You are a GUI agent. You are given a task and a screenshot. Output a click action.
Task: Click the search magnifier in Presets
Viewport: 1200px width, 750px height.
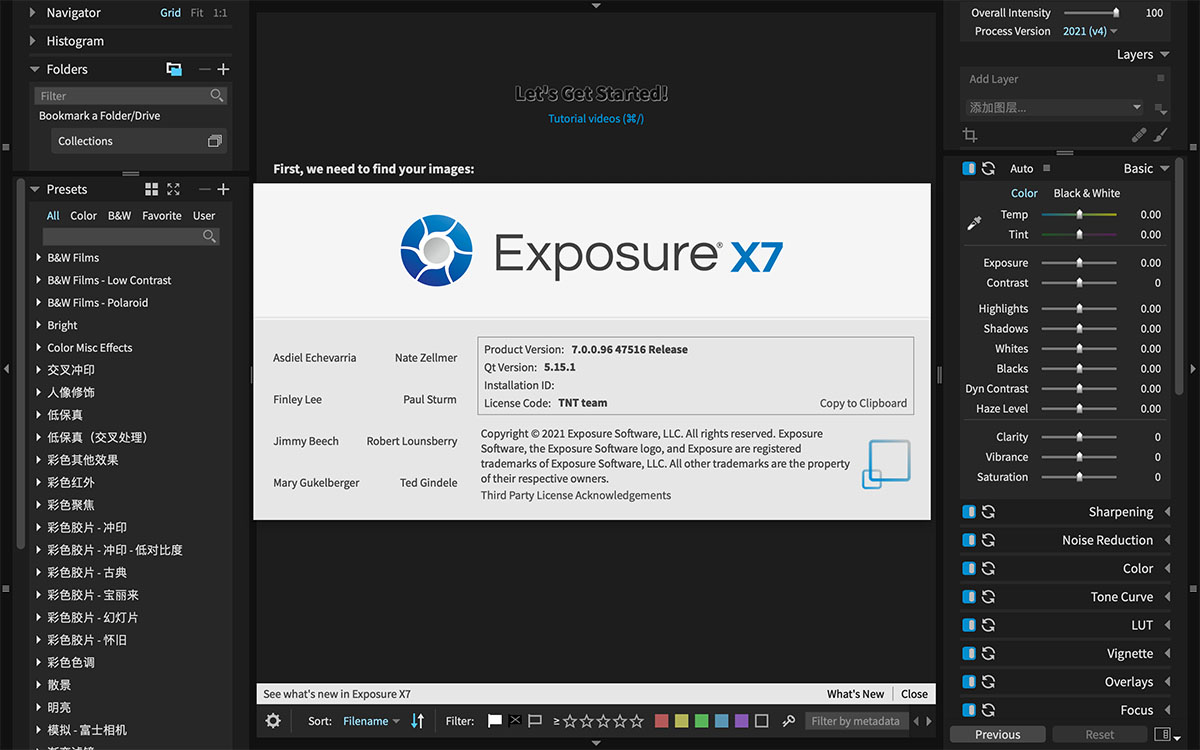tap(209, 236)
